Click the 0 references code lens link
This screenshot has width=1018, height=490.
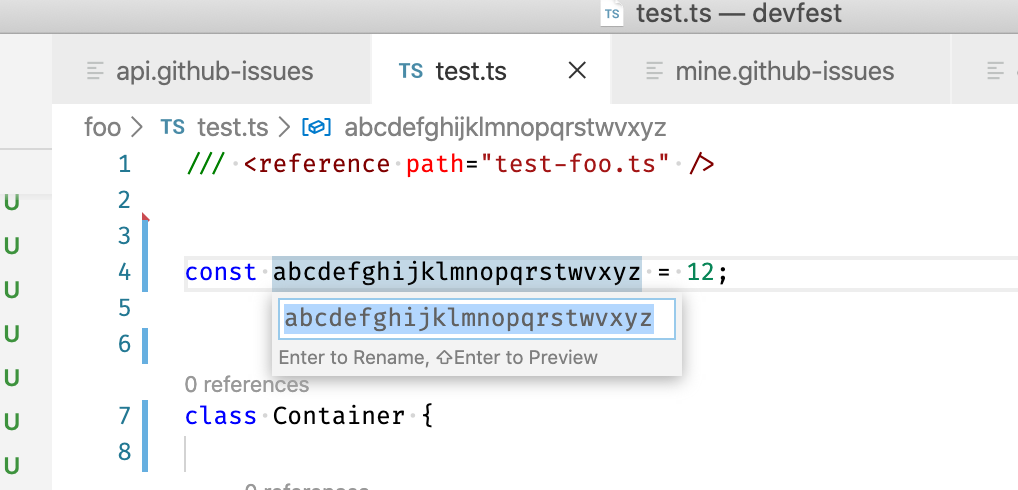coord(247,384)
